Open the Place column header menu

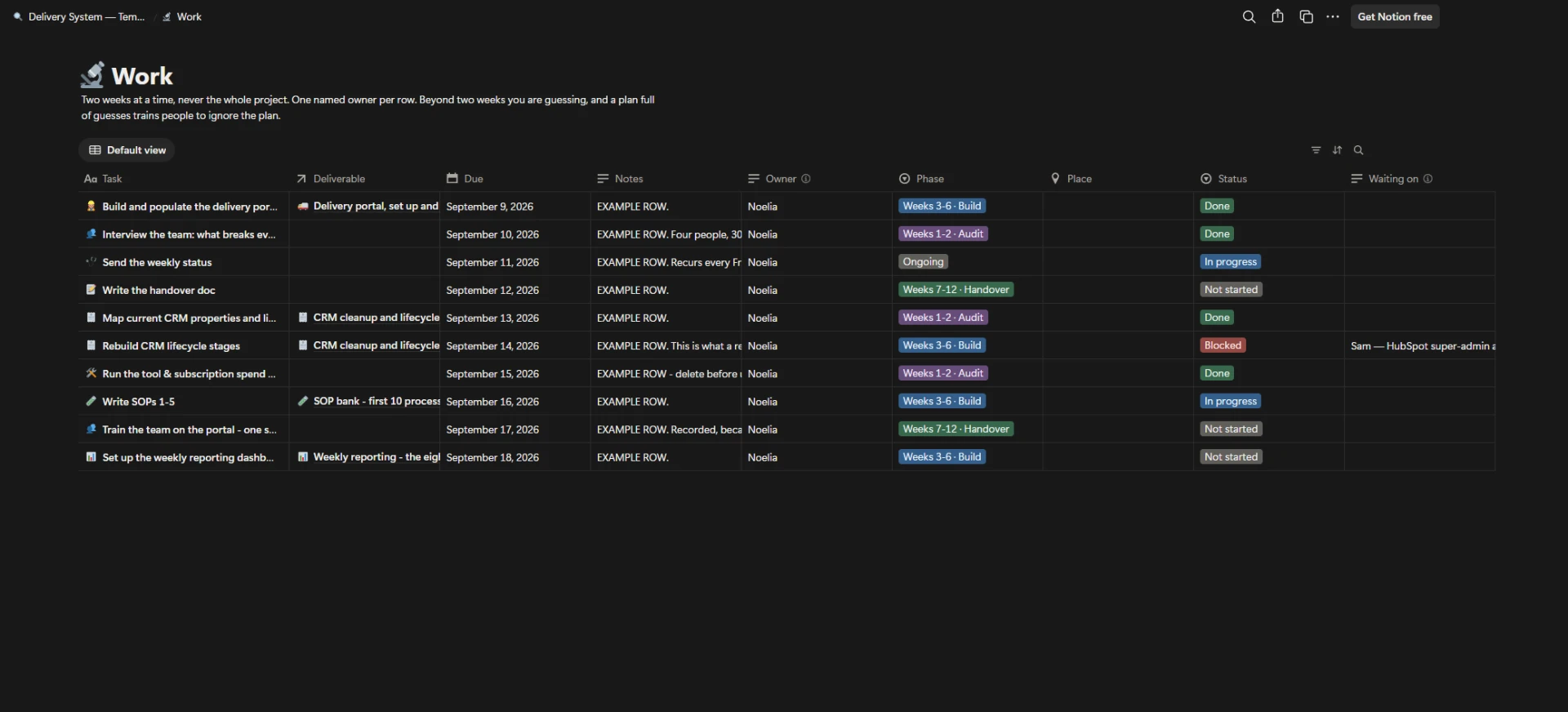click(1071, 179)
